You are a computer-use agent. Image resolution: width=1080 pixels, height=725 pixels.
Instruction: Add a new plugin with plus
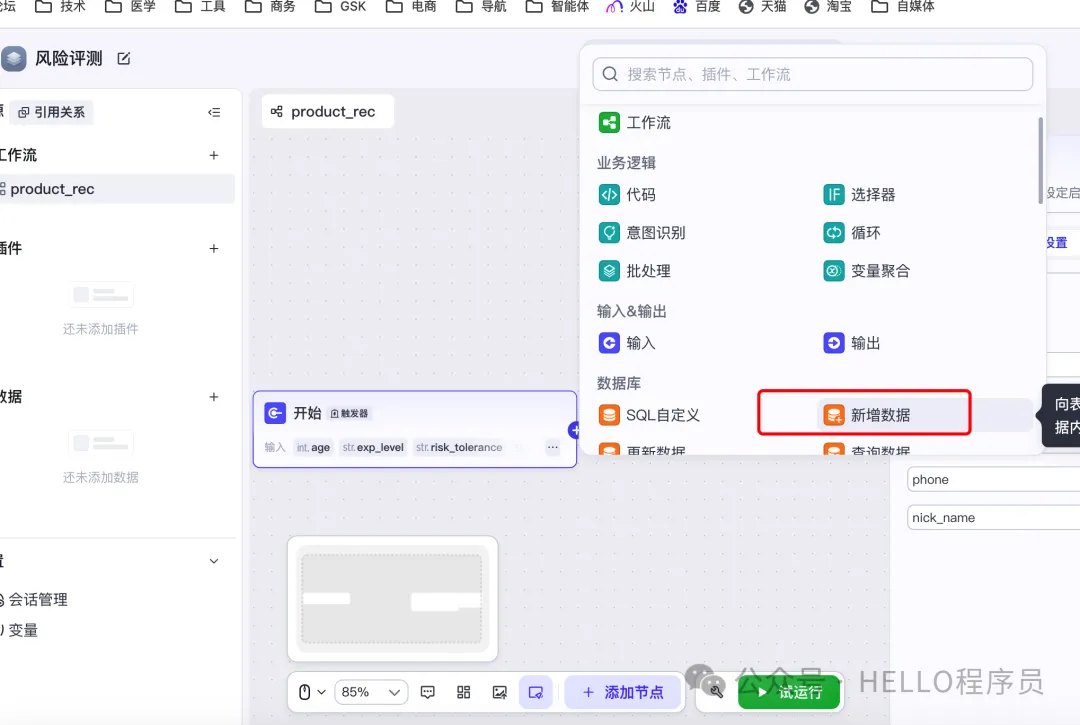point(214,249)
